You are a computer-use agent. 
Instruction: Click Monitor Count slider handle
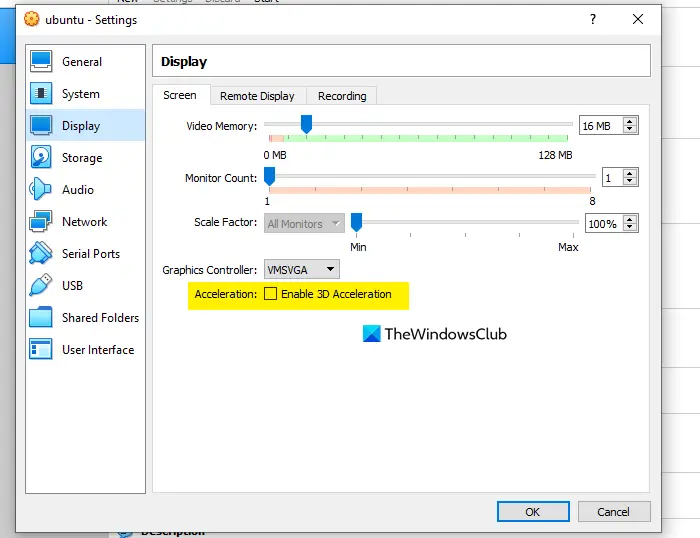click(x=269, y=176)
